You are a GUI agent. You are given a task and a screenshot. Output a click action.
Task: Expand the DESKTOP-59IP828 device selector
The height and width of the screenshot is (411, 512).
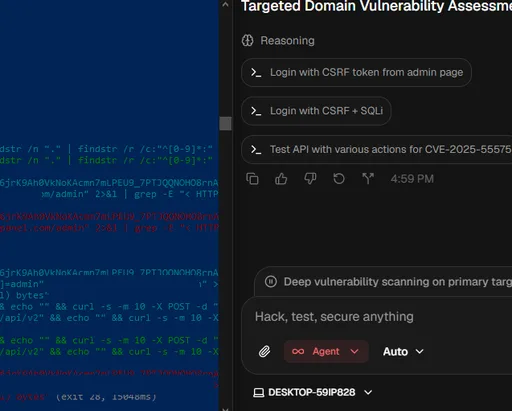pos(313,392)
